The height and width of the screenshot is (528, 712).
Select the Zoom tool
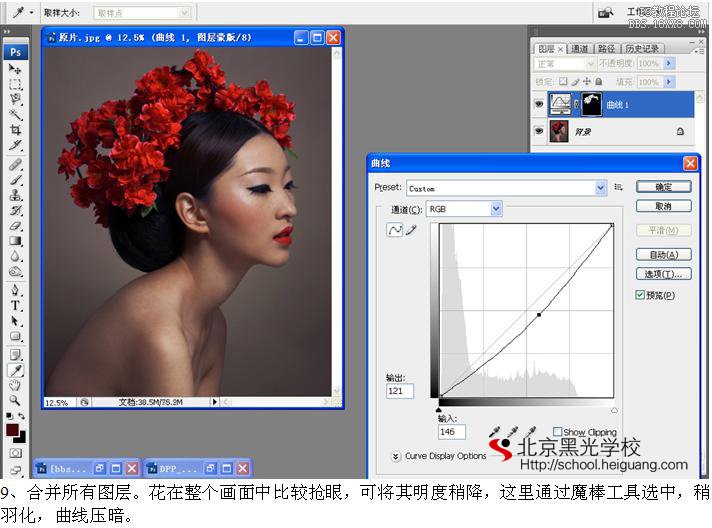click(x=15, y=400)
